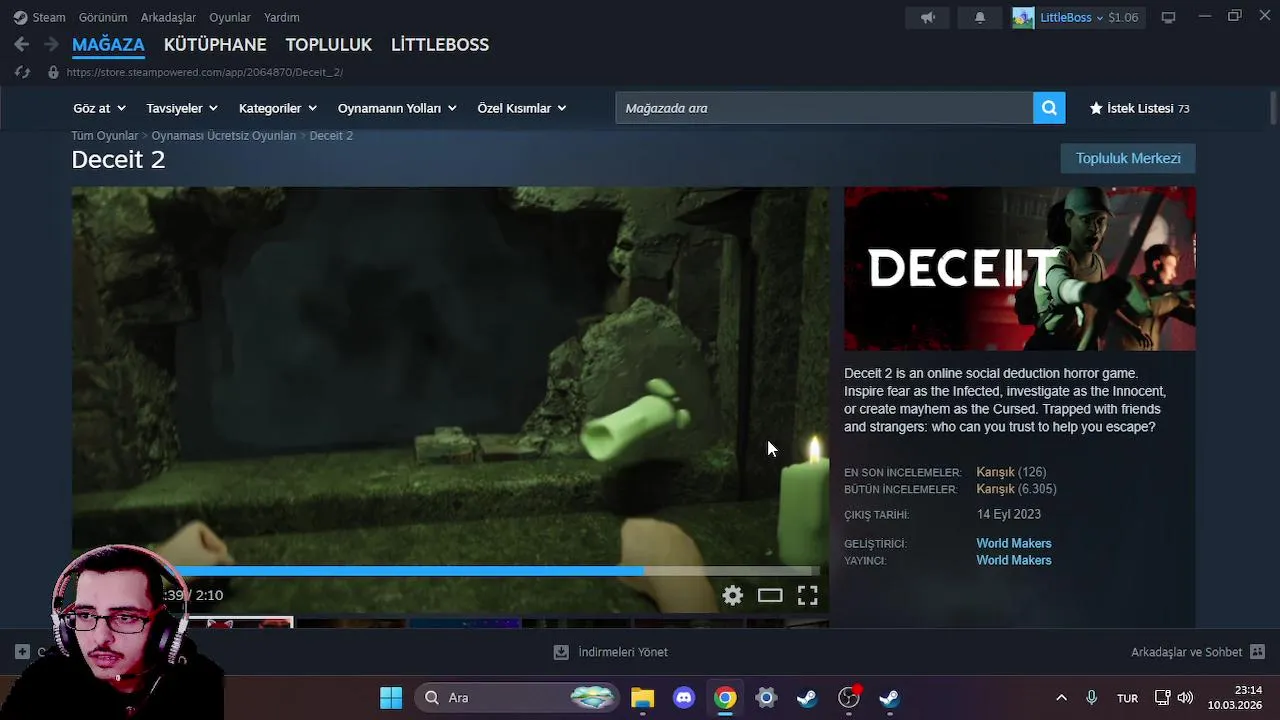
Task: Expand the Tavsiyeler dropdown
Action: click(x=181, y=108)
